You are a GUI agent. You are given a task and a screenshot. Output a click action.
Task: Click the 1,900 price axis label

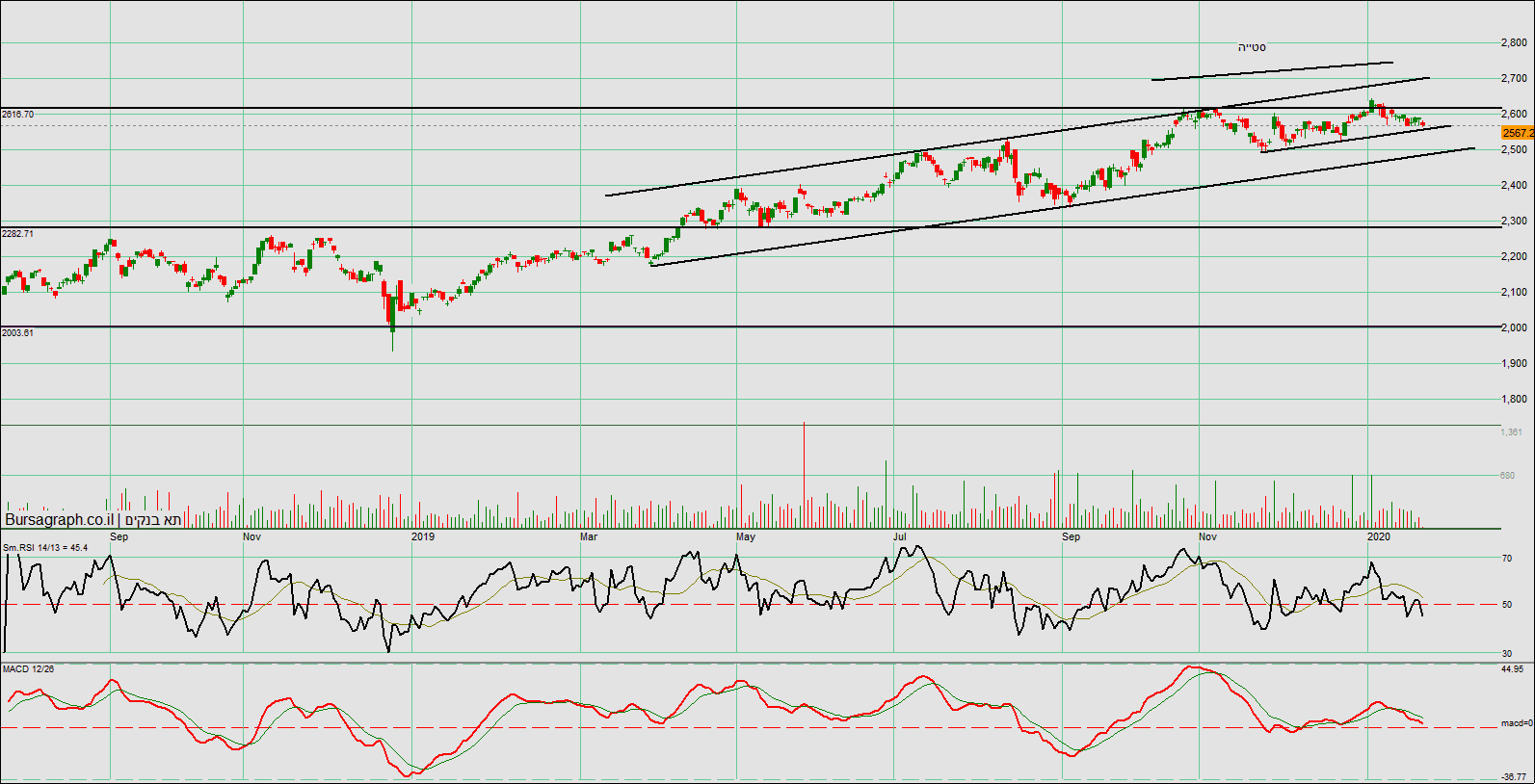click(x=1514, y=363)
